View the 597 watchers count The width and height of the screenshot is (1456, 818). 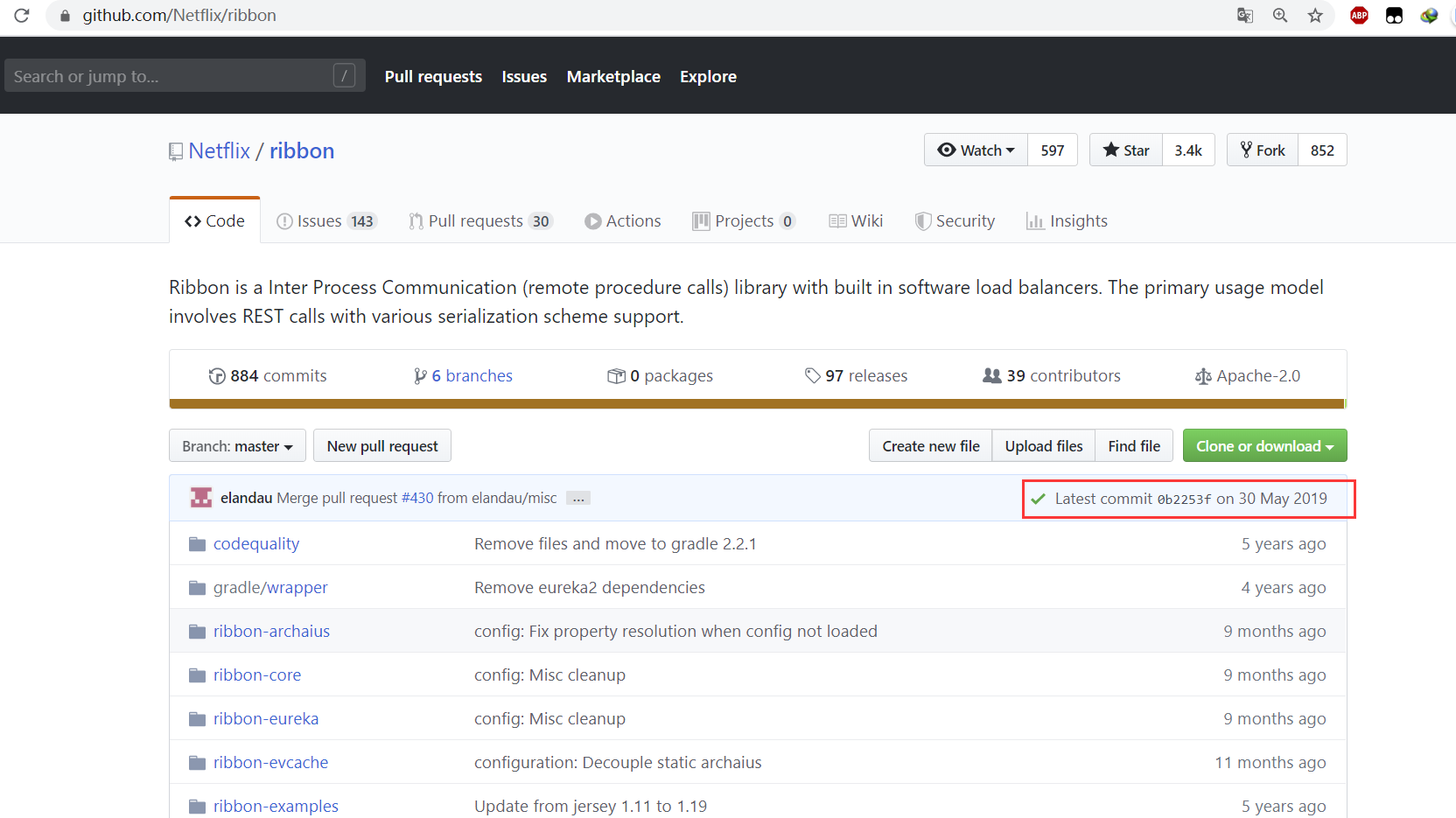[x=1053, y=150]
